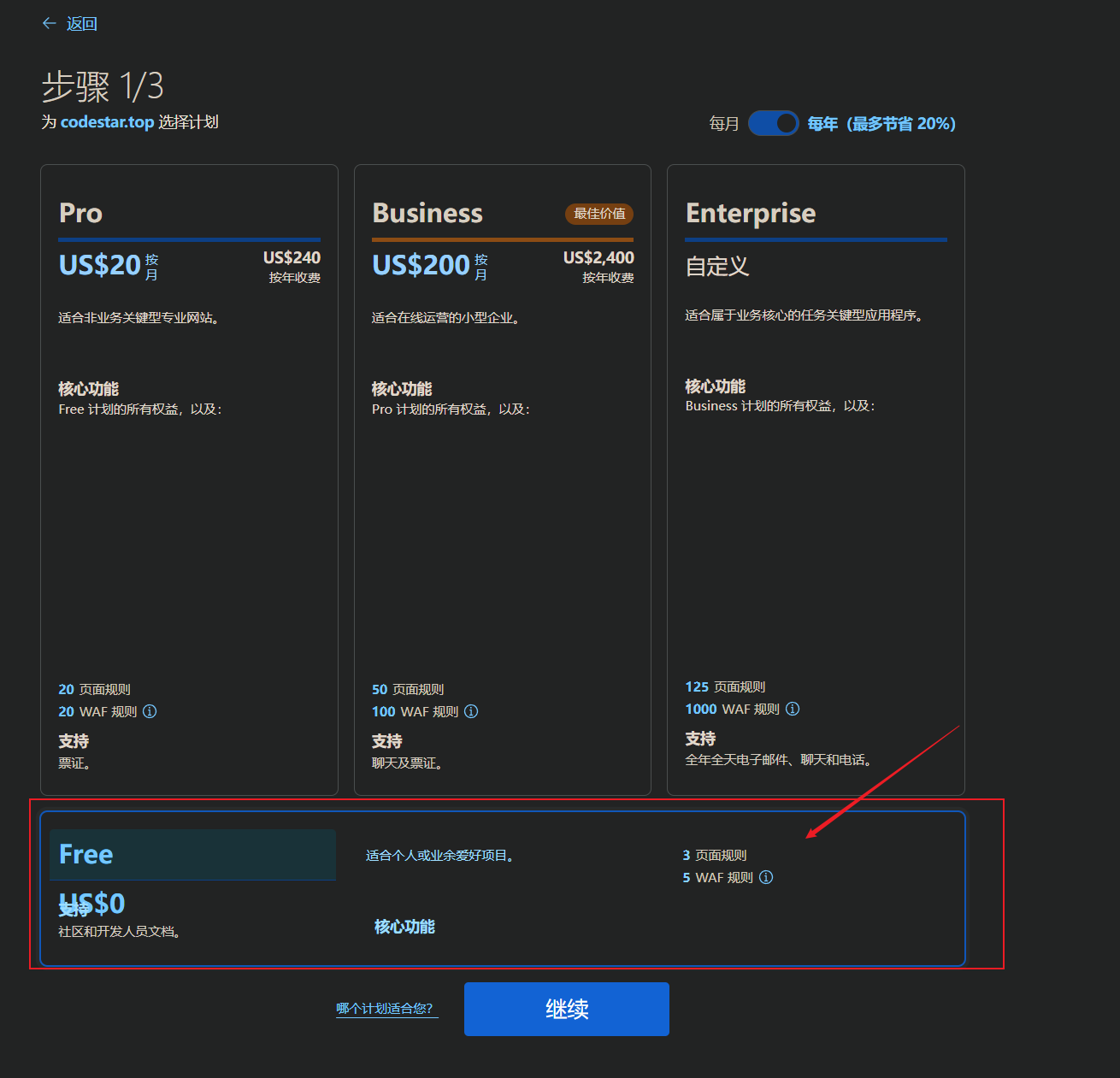Select the Pro plan card title

81,213
